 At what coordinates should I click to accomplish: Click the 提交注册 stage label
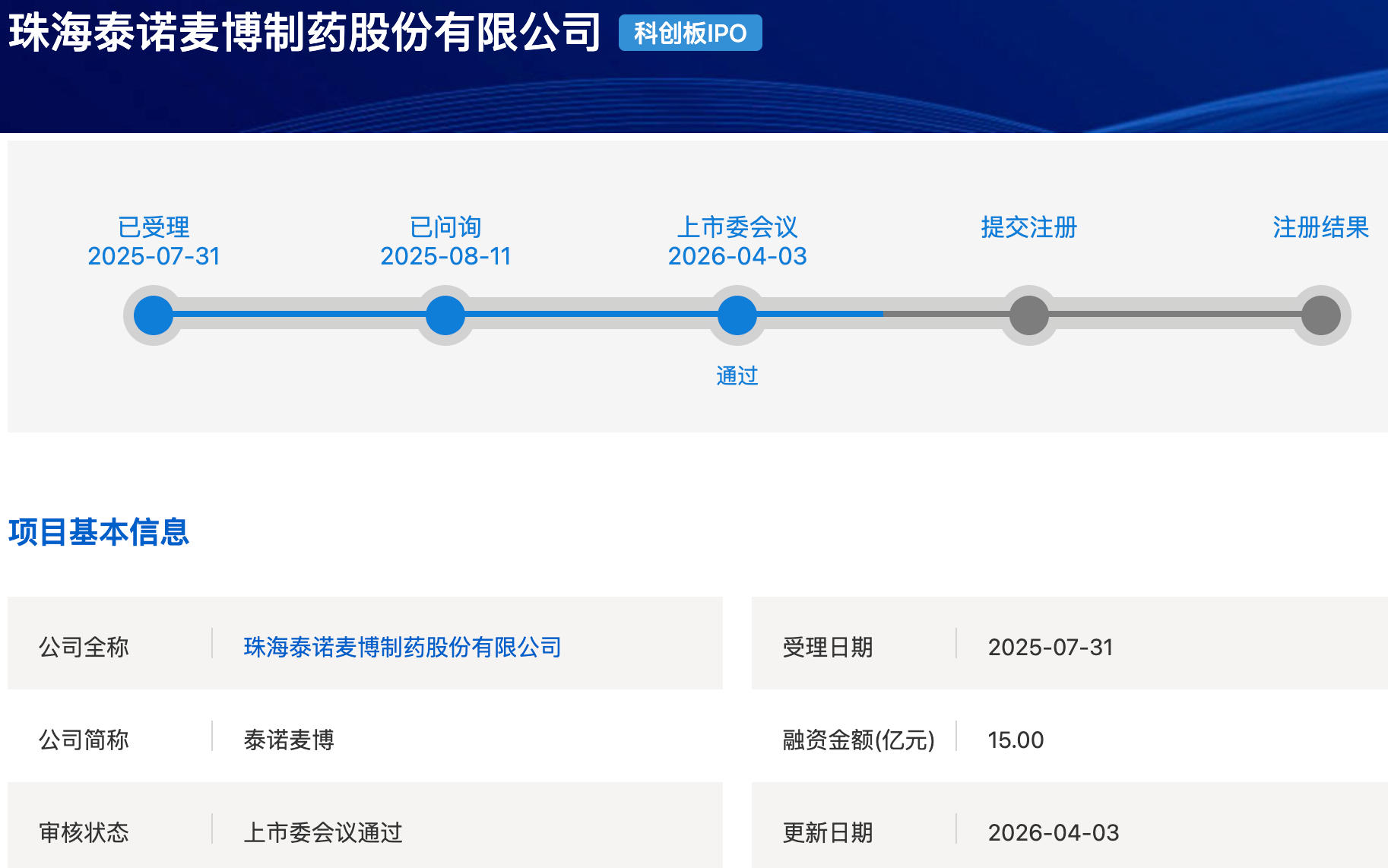[x=1029, y=227]
